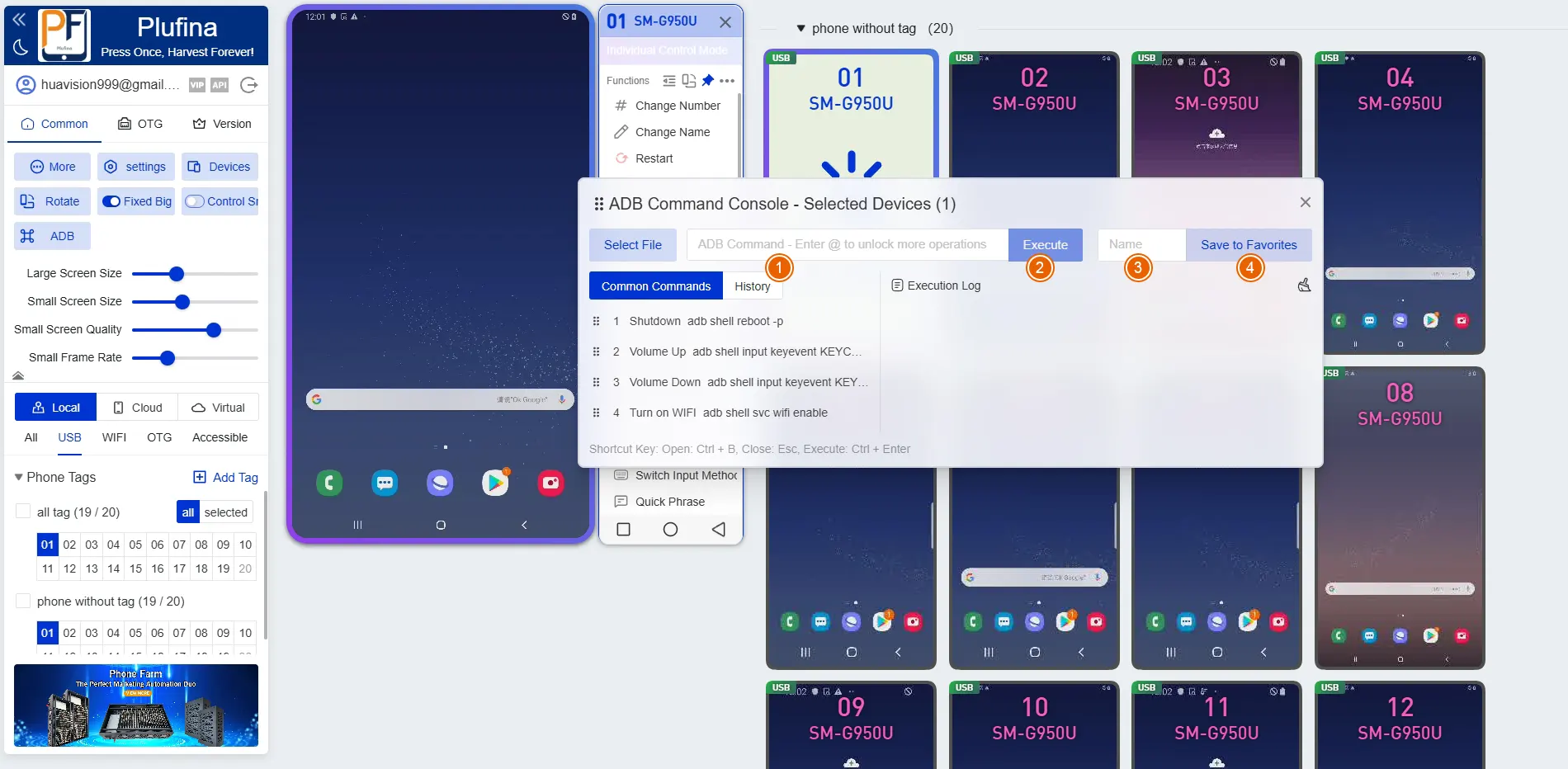Screen dimensions: 1568x769
Task: Collapse the Phone Tags section triangle
Action: click(x=18, y=477)
